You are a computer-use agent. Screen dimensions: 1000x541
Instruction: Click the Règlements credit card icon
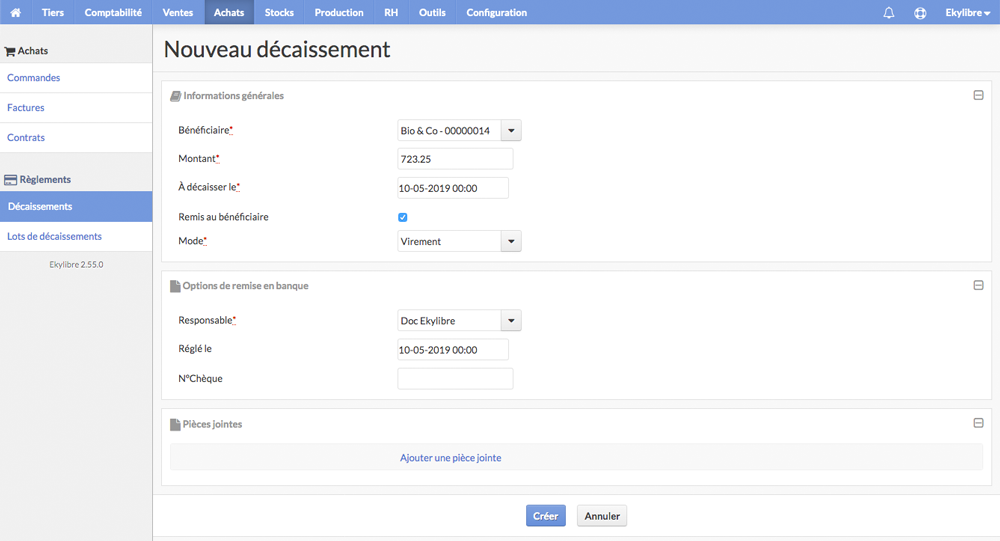pyautogui.click(x=10, y=180)
